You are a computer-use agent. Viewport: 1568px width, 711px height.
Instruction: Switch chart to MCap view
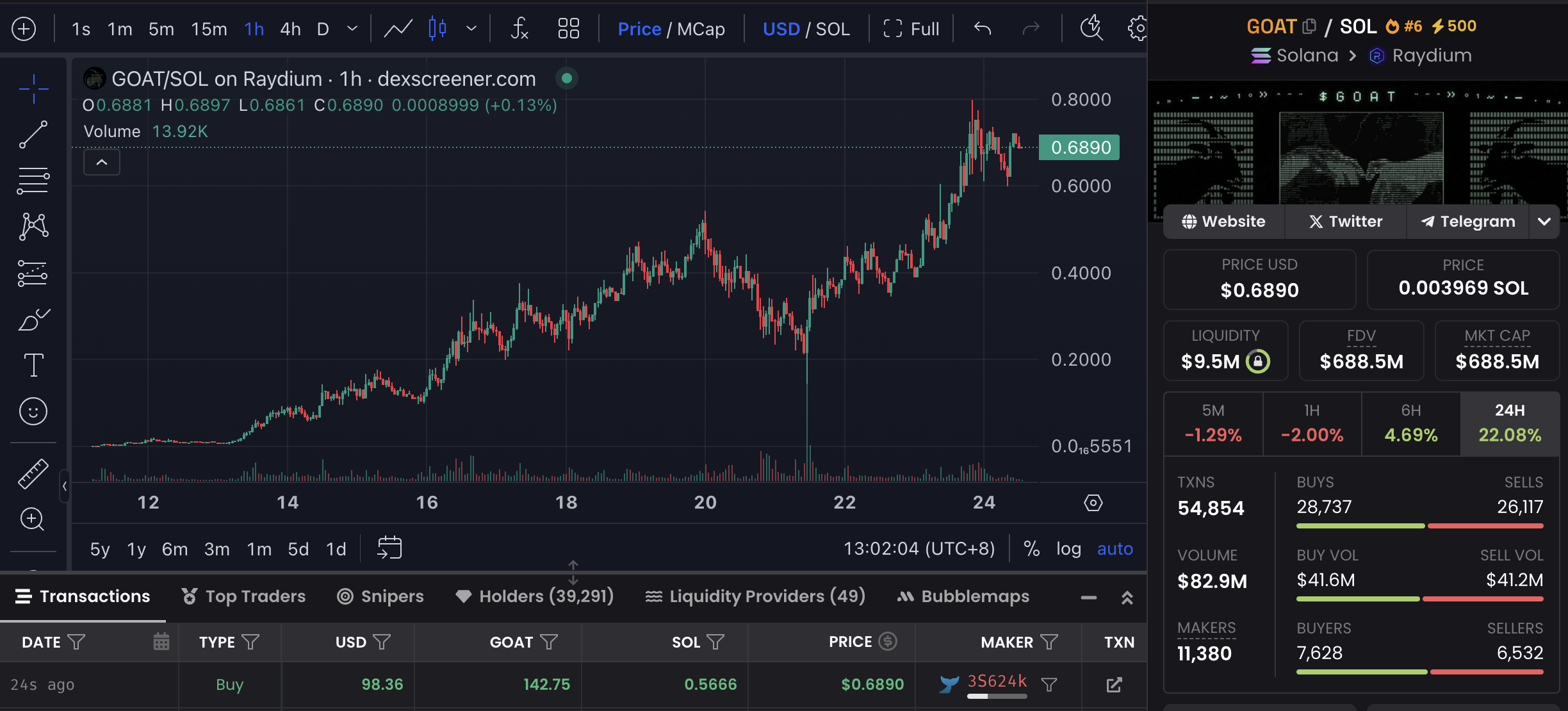coord(701,29)
